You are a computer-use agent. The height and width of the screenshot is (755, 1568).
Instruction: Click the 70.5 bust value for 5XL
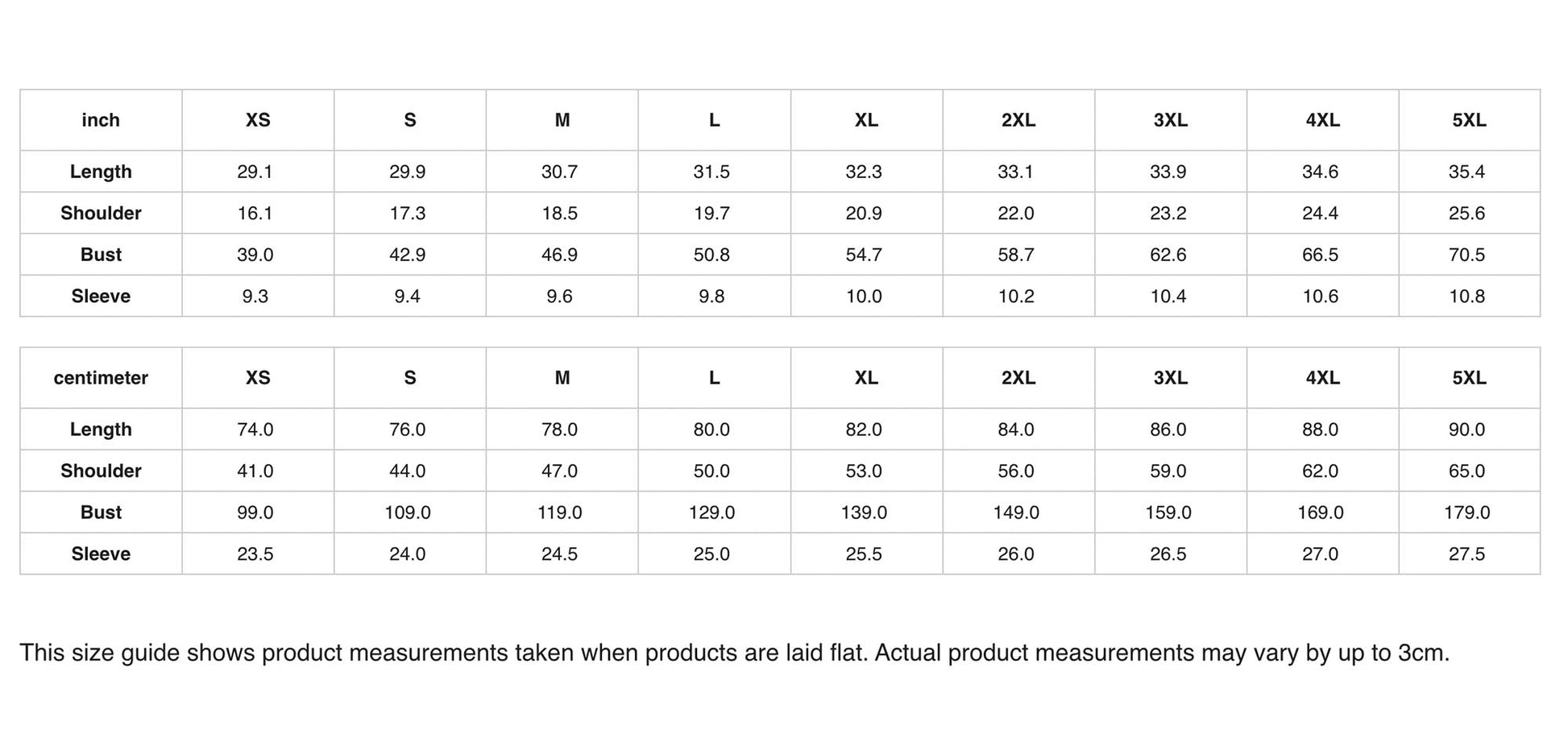tap(1466, 255)
